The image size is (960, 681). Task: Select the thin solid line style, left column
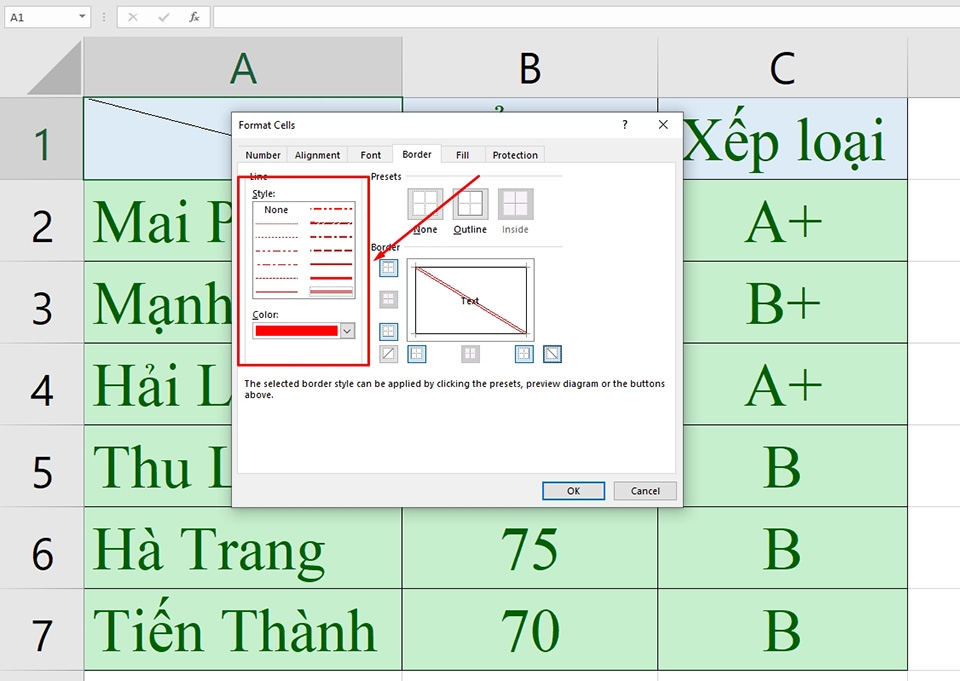point(276,292)
